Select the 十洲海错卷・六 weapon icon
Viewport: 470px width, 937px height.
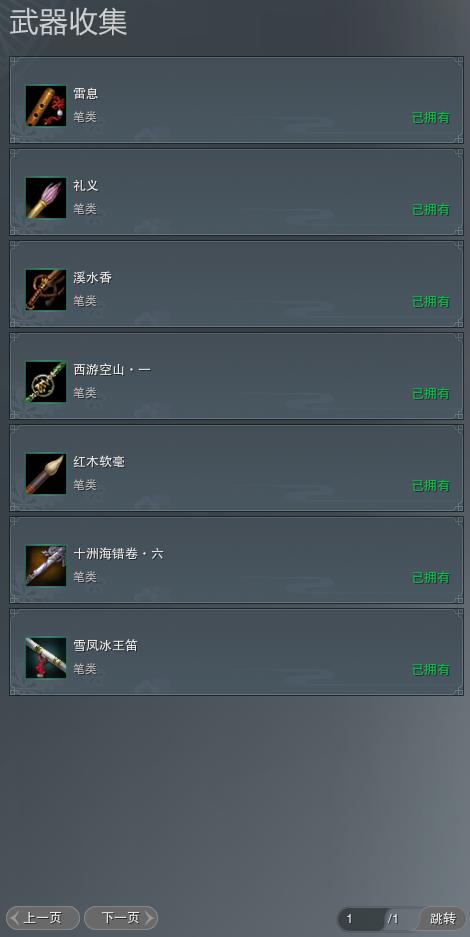tap(46, 566)
